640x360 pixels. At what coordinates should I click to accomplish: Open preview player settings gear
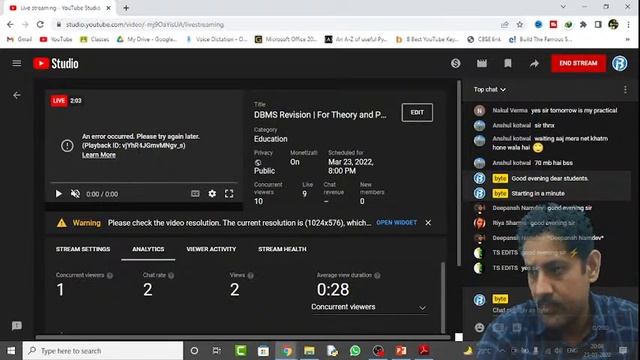(212, 193)
